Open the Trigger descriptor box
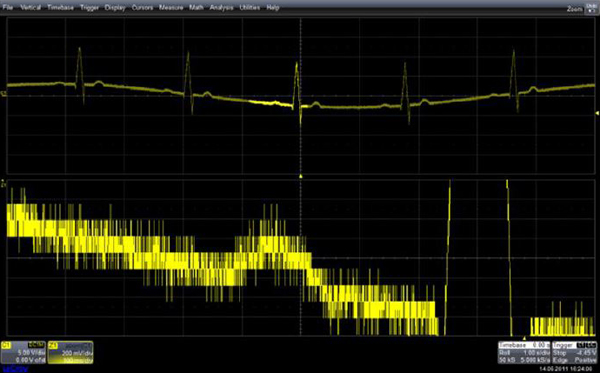The image size is (600, 373). tap(575, 352)
